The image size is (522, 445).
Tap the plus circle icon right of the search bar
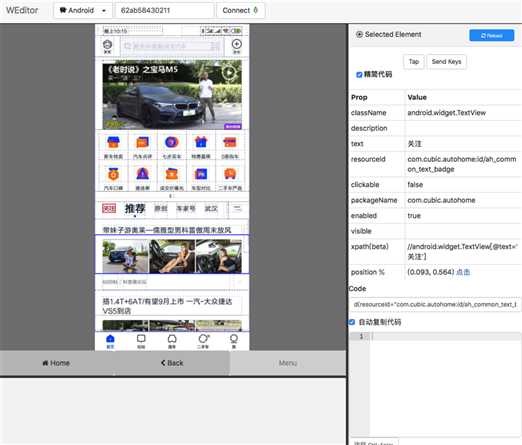click(237, 44)
